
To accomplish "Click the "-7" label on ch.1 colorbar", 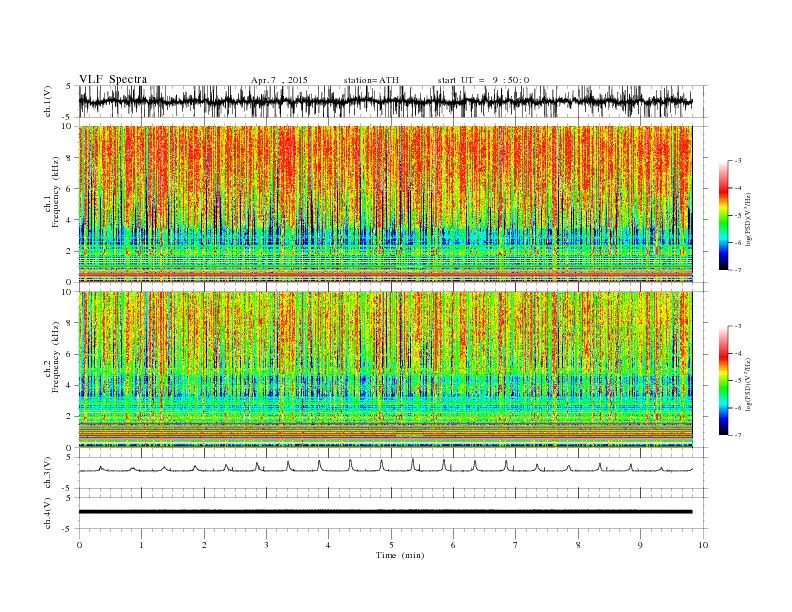I will click(x=738, y=270).
